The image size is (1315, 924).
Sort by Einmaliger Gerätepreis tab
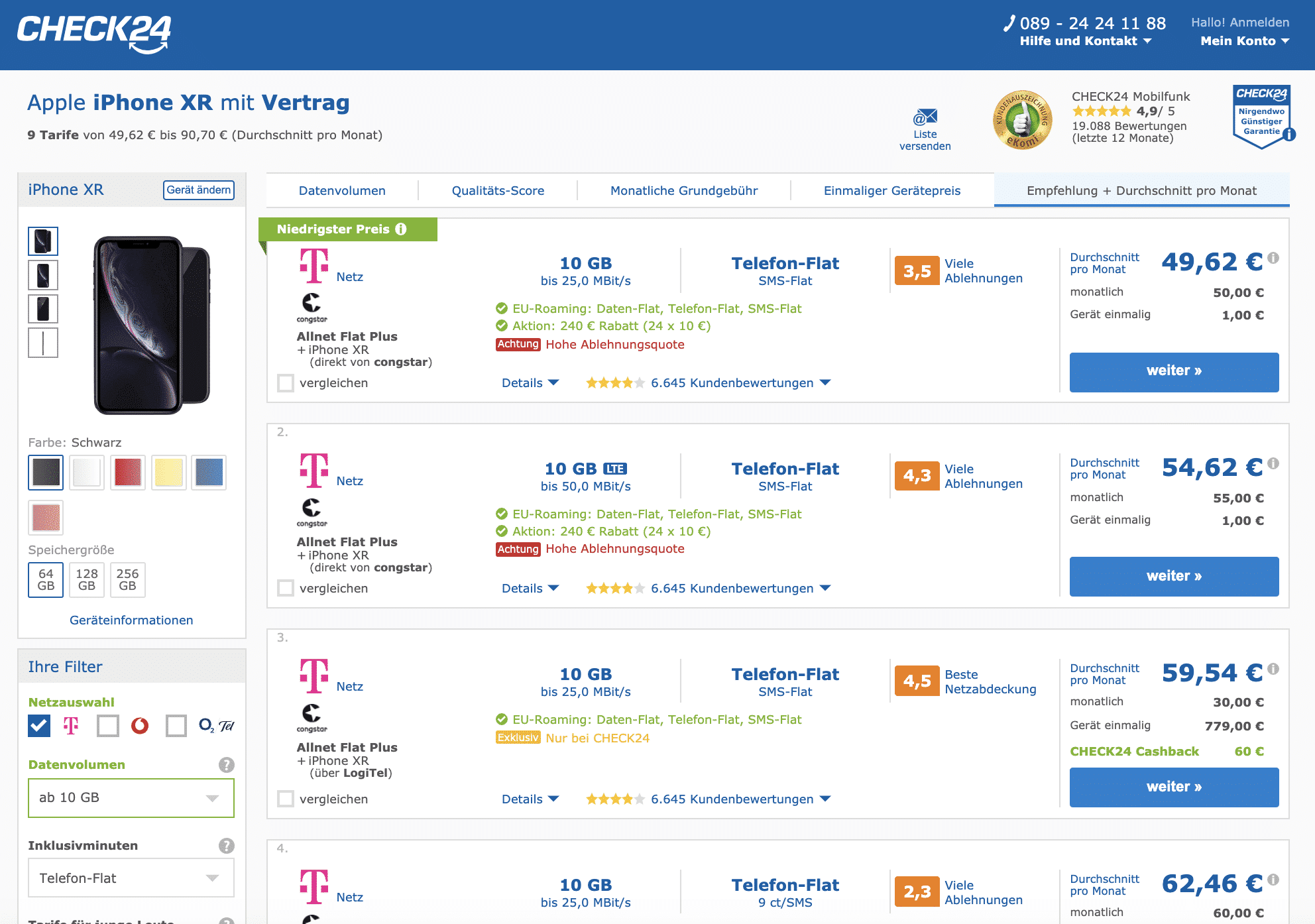(892, 191)
